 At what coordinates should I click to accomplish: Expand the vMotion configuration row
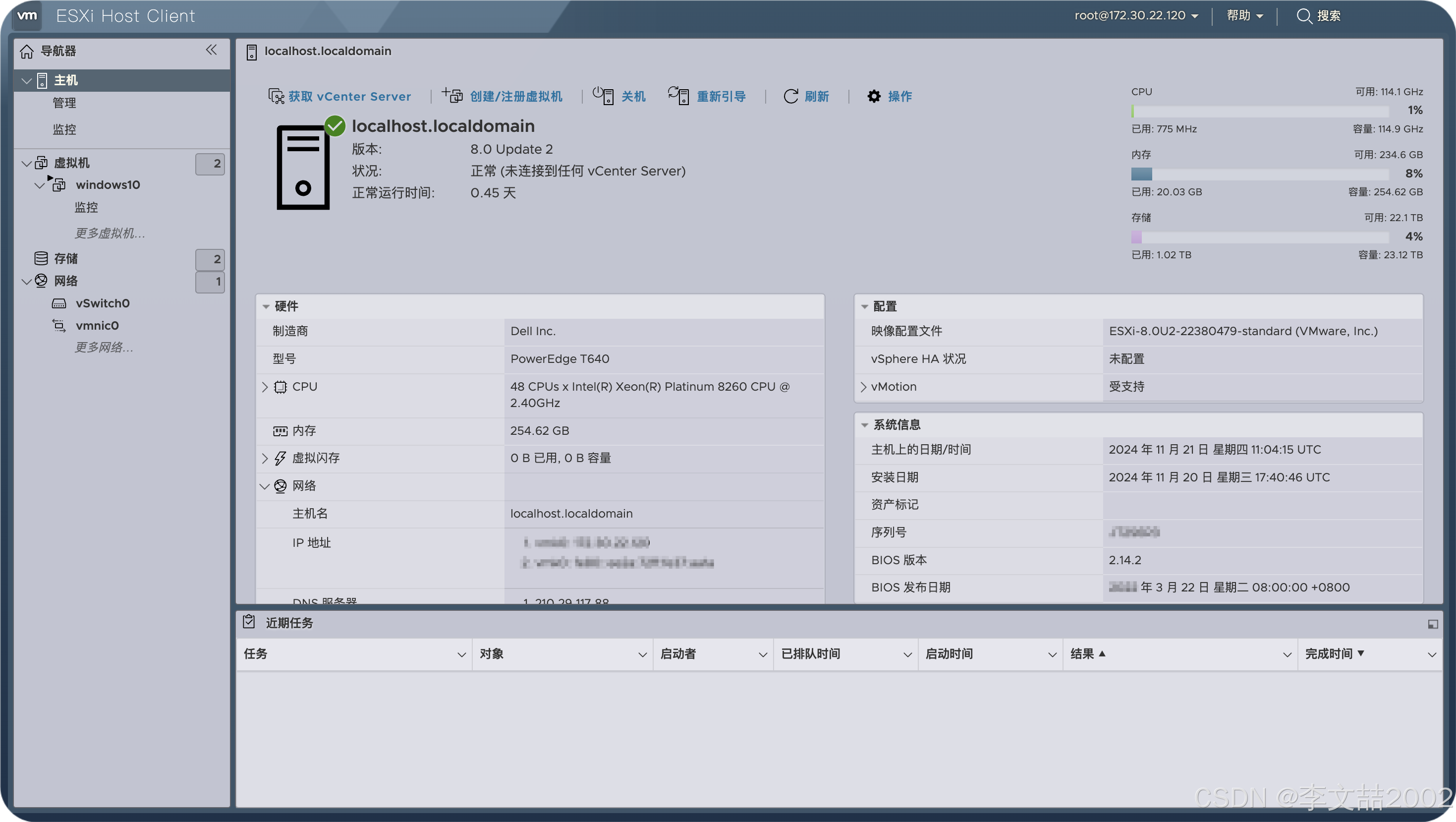(x=864, y=387)
